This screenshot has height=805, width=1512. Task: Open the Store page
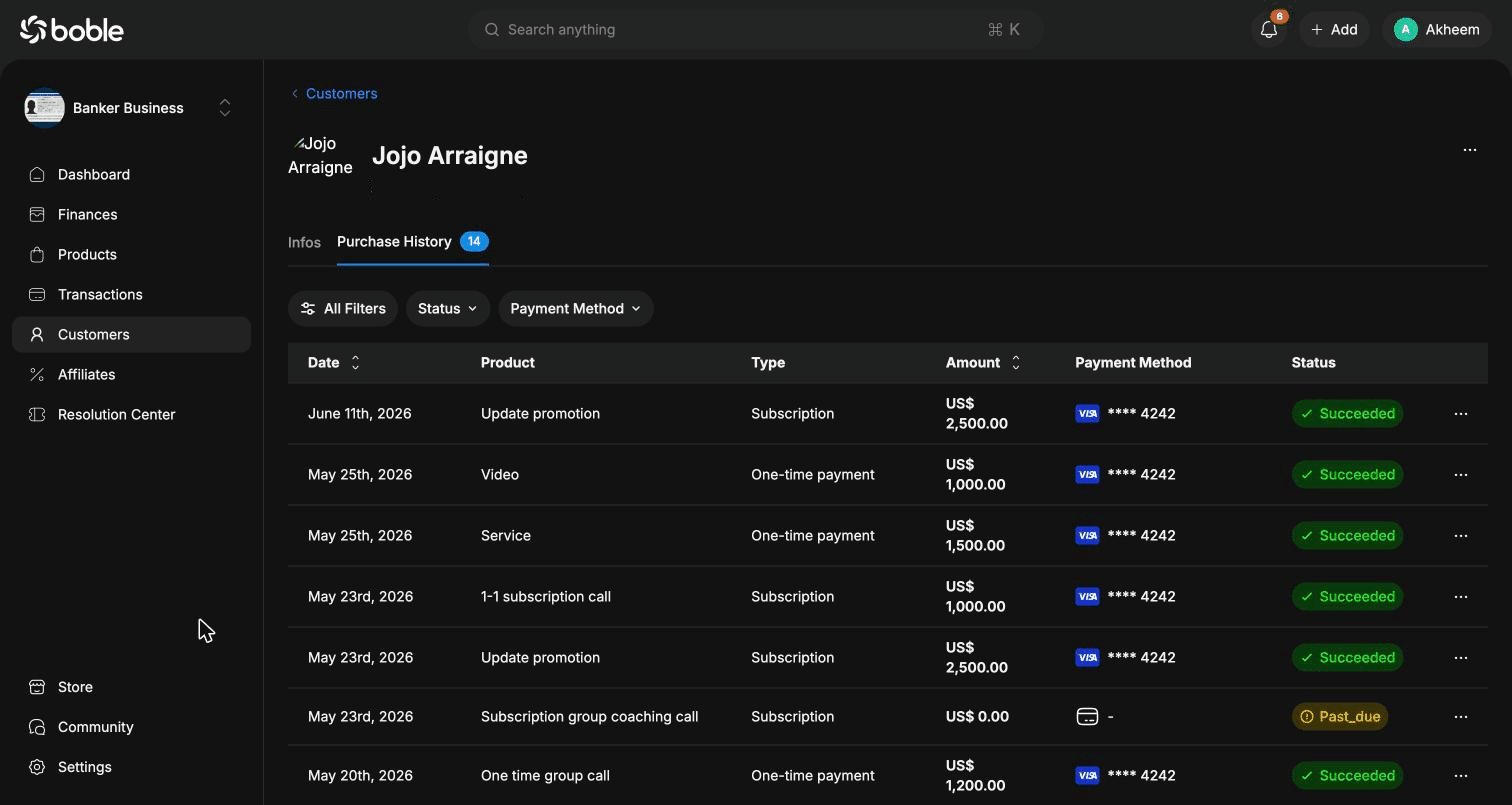[131, 687]
